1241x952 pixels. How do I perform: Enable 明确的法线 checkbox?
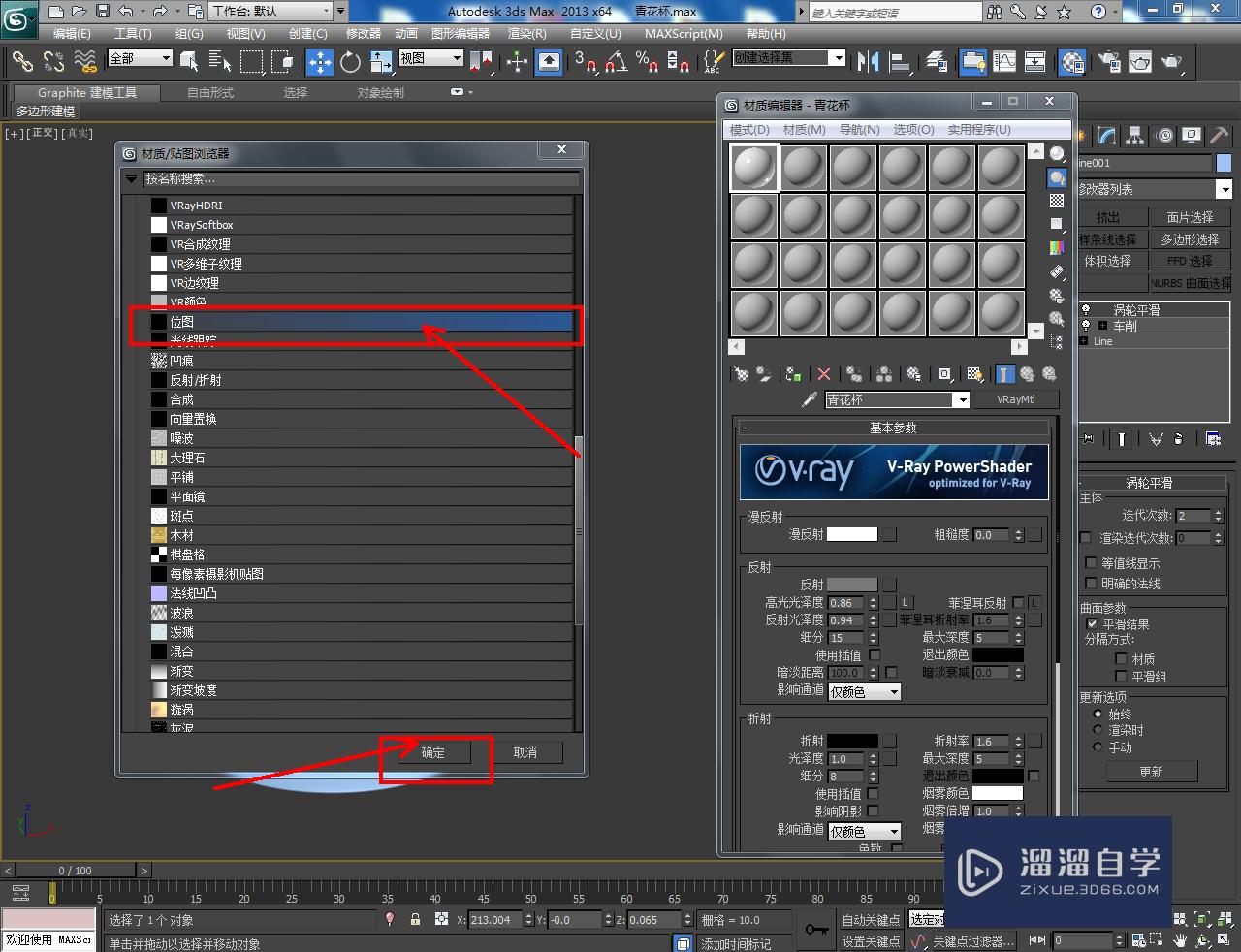coord(1092,584)
